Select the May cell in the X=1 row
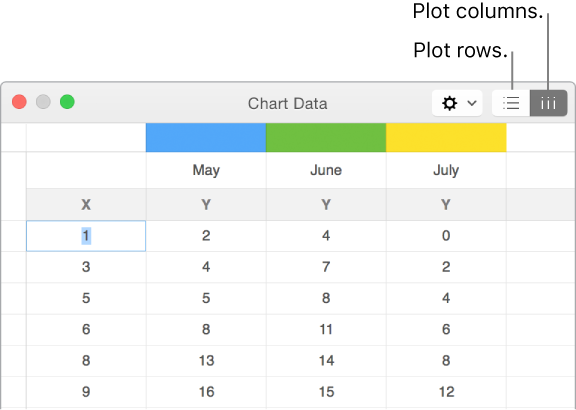The image size is (576, 410). click(x=206, y=236)
